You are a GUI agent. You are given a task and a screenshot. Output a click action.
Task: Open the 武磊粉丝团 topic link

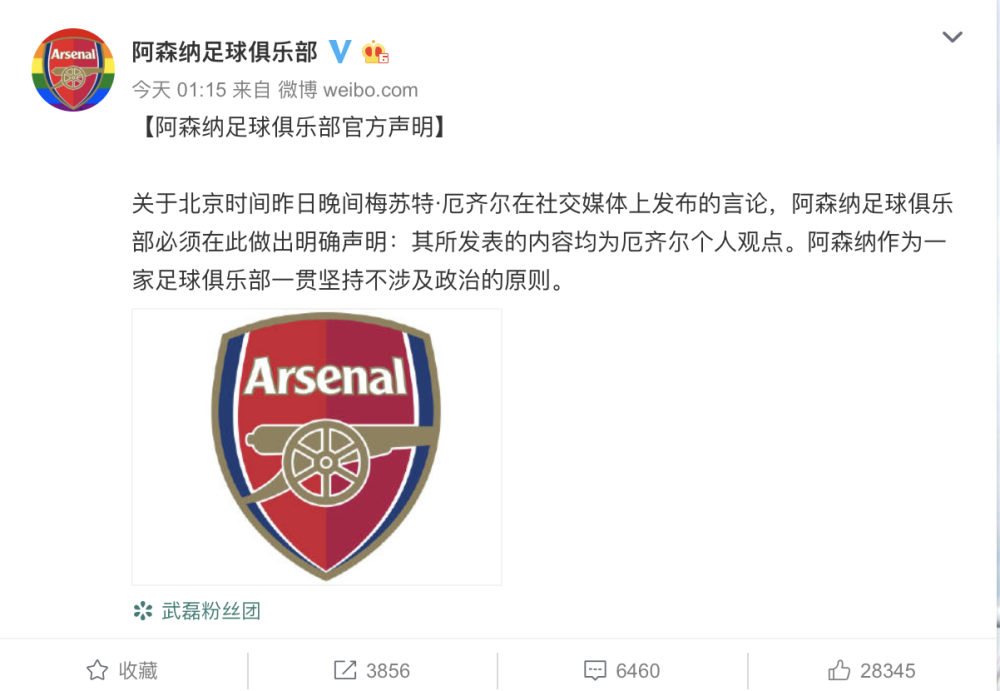[211, 611]
